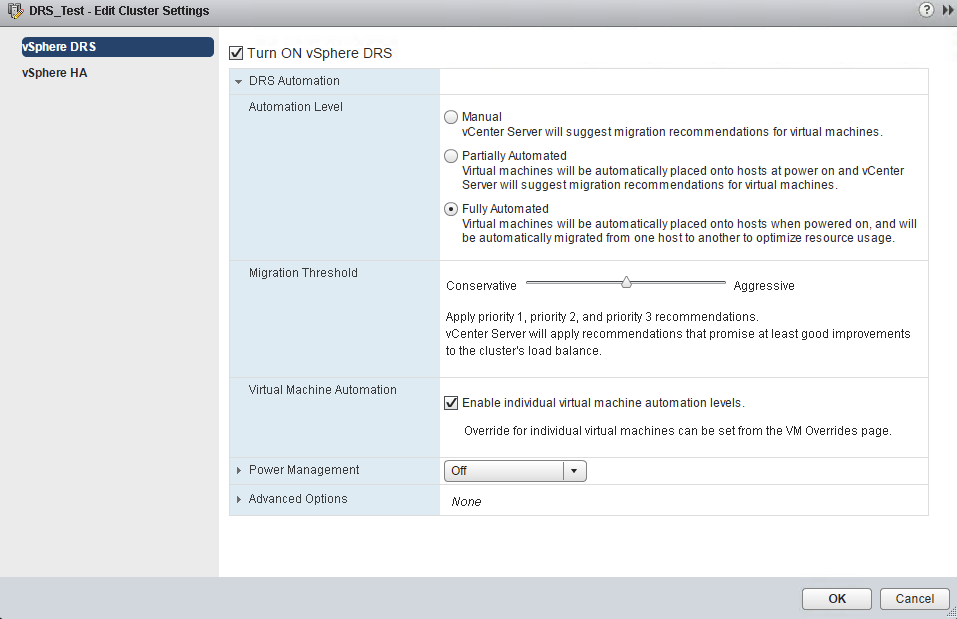Click the DRS_Test - Edit Cluster Settings title
This screenshot has width=957, height=619.
(119, 10)
